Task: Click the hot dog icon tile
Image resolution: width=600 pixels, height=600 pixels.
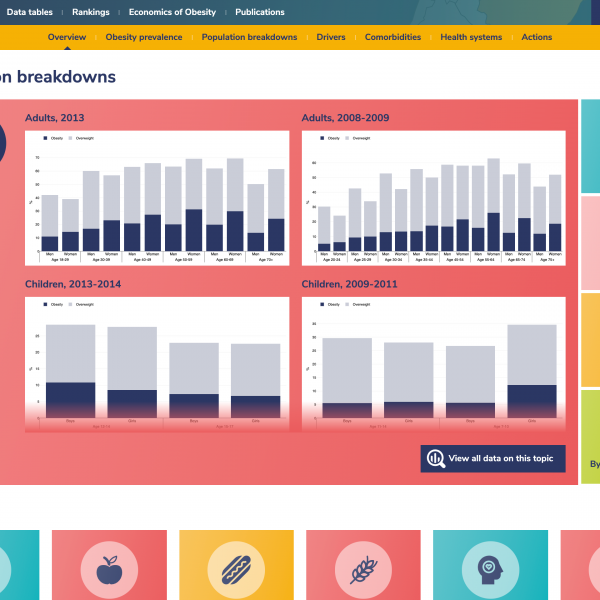Action: pos(235,571)
